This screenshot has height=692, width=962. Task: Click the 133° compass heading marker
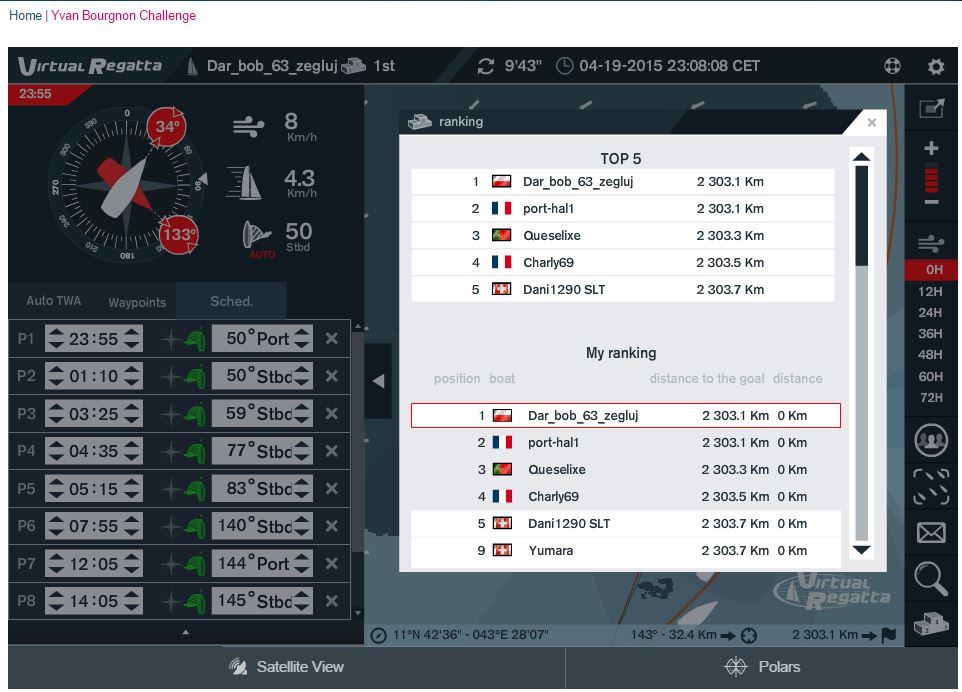pos(179,234)
